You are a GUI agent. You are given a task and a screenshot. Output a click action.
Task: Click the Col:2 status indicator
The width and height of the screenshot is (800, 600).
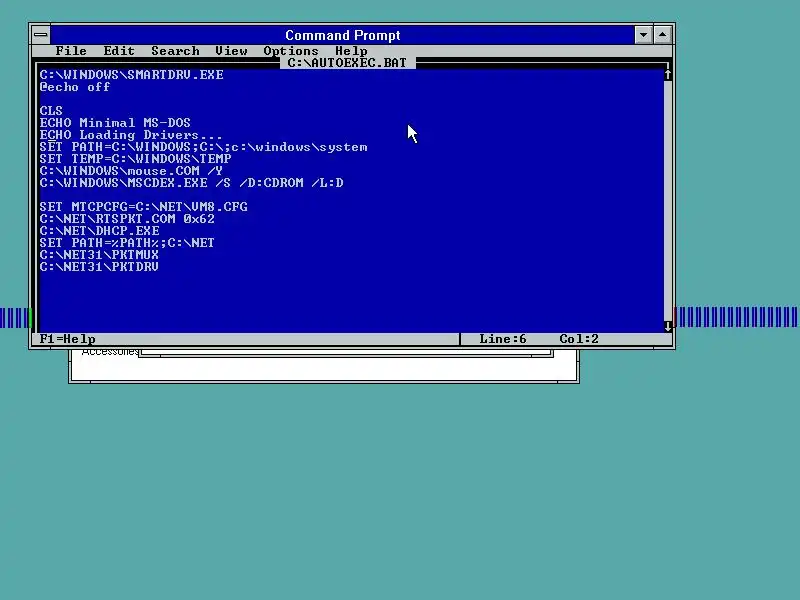[x=579, y=339]
